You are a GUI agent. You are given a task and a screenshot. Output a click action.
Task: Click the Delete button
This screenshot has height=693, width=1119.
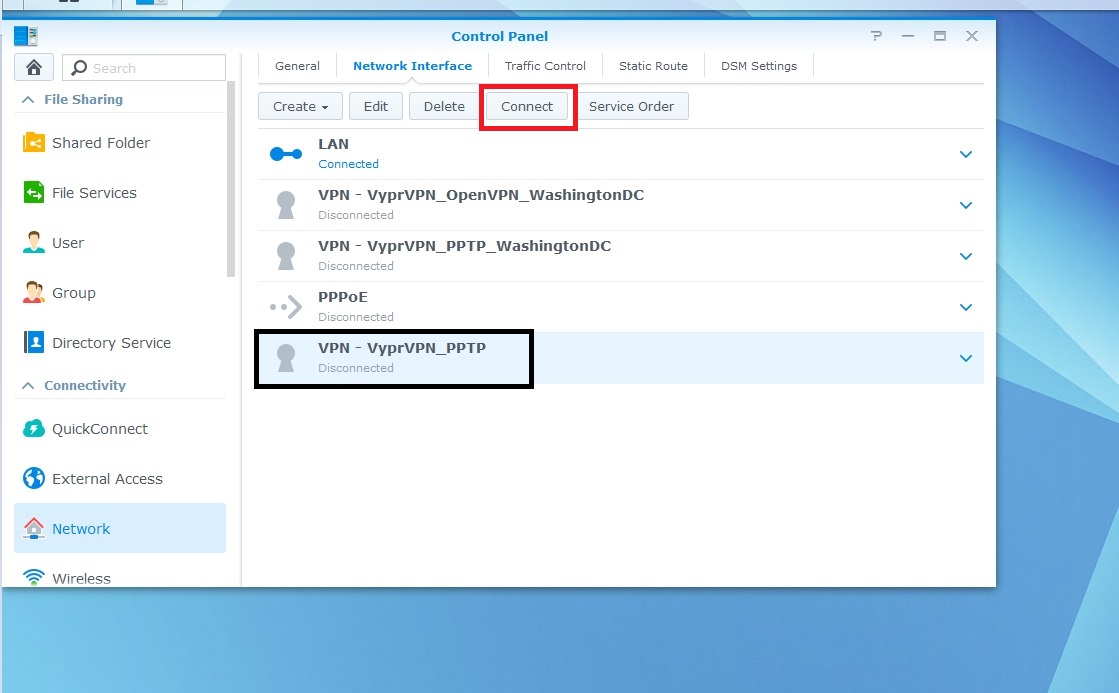coord(444,106)
